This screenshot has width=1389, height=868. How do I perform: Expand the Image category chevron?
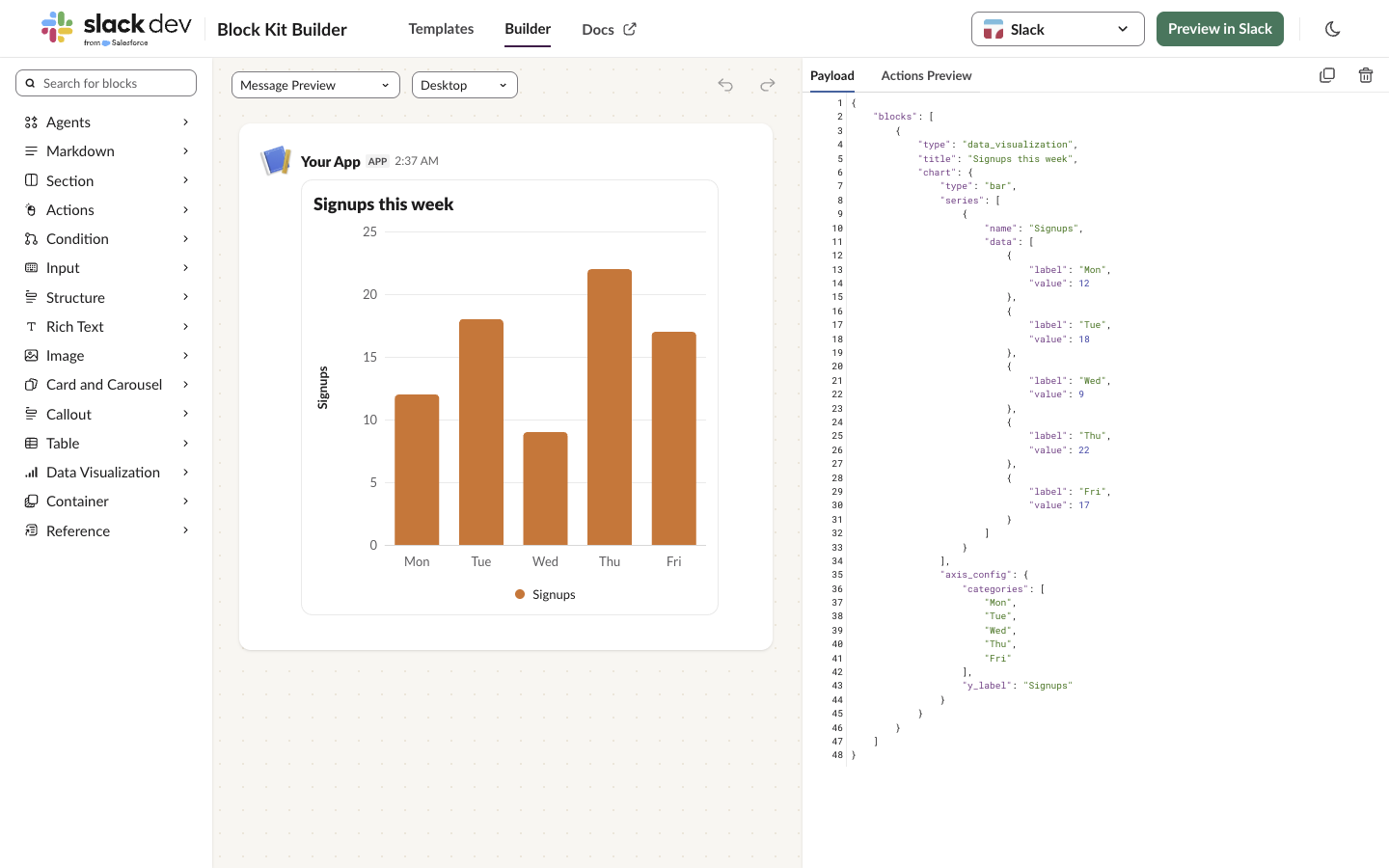(186, 356)
